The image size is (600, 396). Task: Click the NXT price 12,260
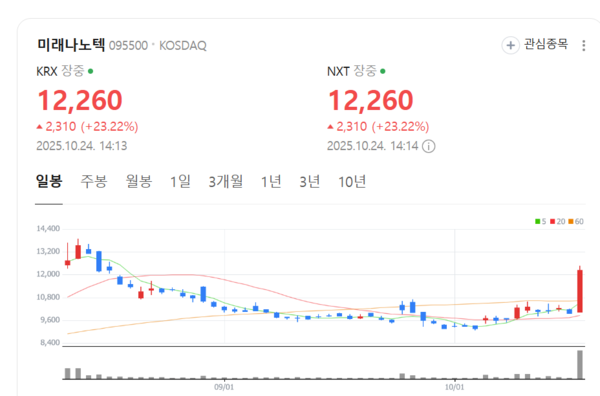click(371, 100)
